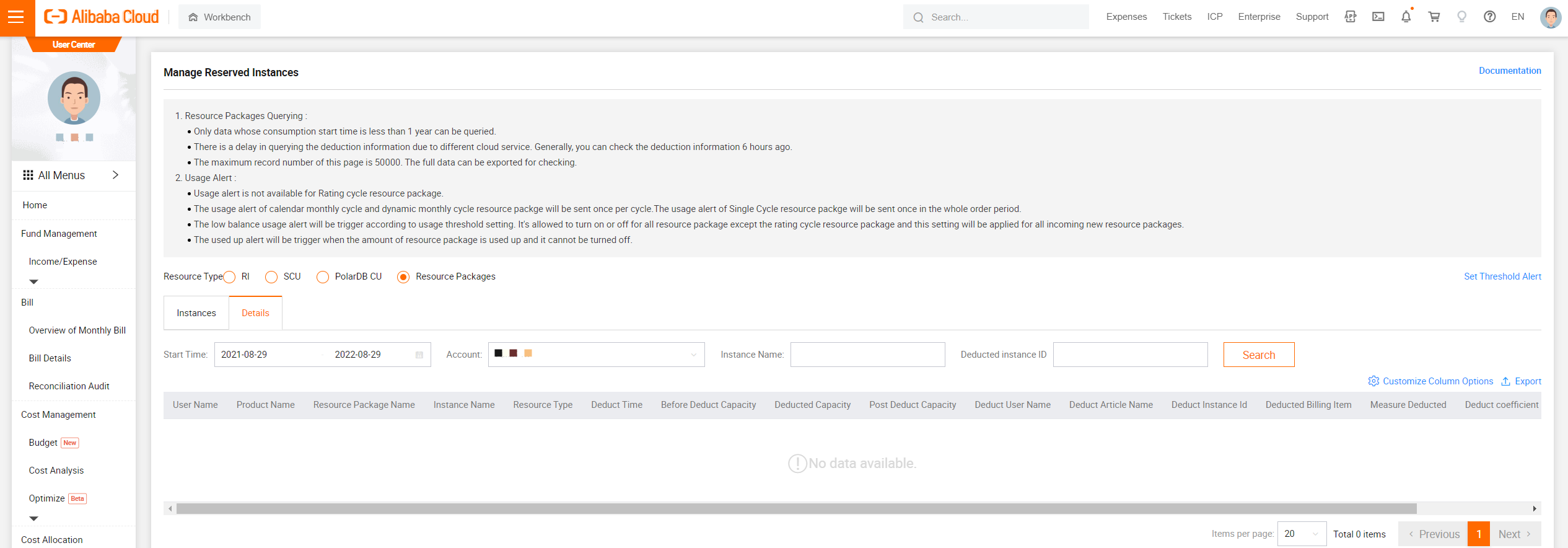Click the User Center profile avatar

74,98
